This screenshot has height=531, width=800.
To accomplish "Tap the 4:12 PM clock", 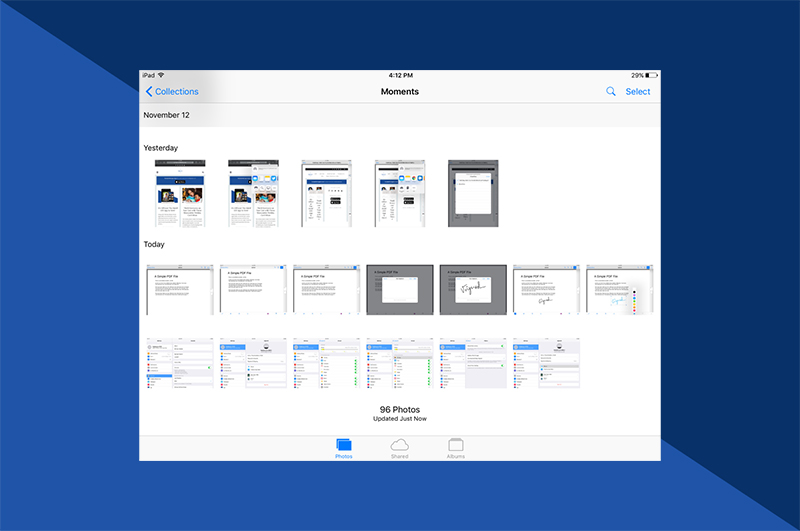I will point(401,75).
